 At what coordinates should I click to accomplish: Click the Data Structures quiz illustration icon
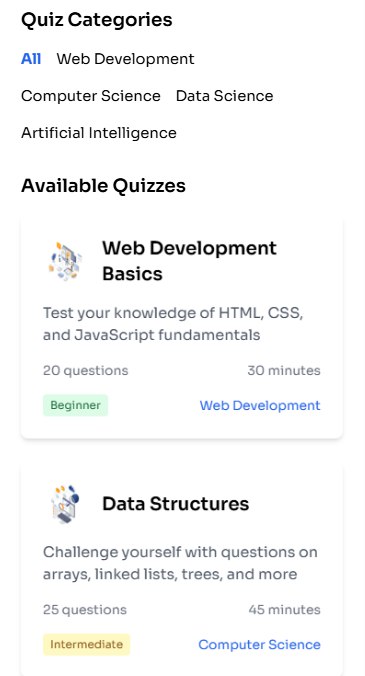(x=65, y=504)
